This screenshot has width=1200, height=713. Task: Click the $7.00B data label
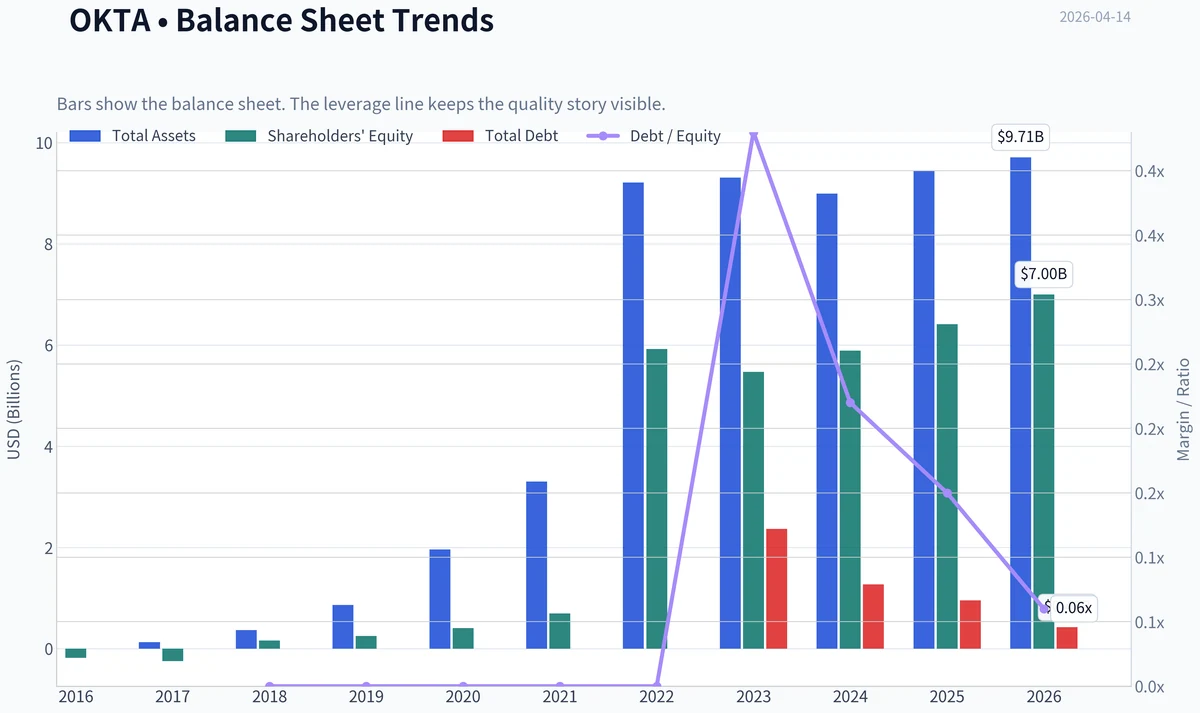[1043, 274]
